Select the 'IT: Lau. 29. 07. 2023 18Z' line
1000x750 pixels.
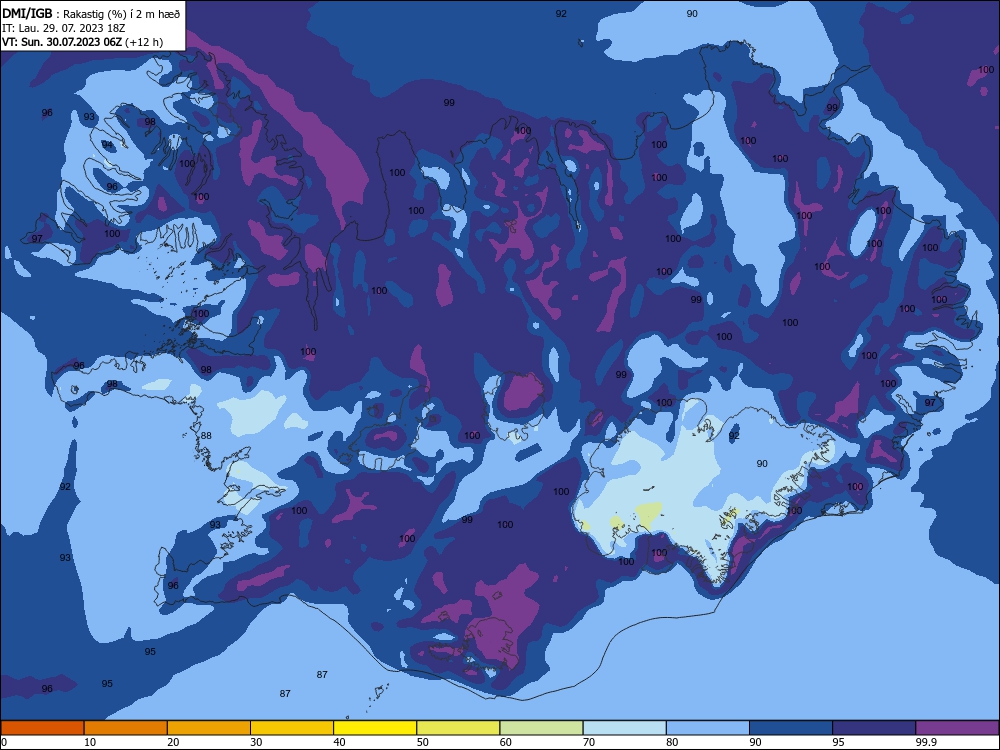point(64,28)
